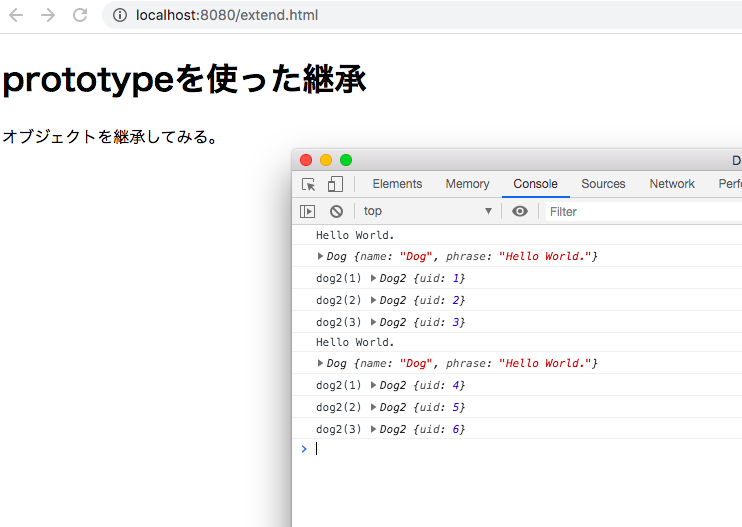Expand Dog2 object with uid: 4

[373, 385]
